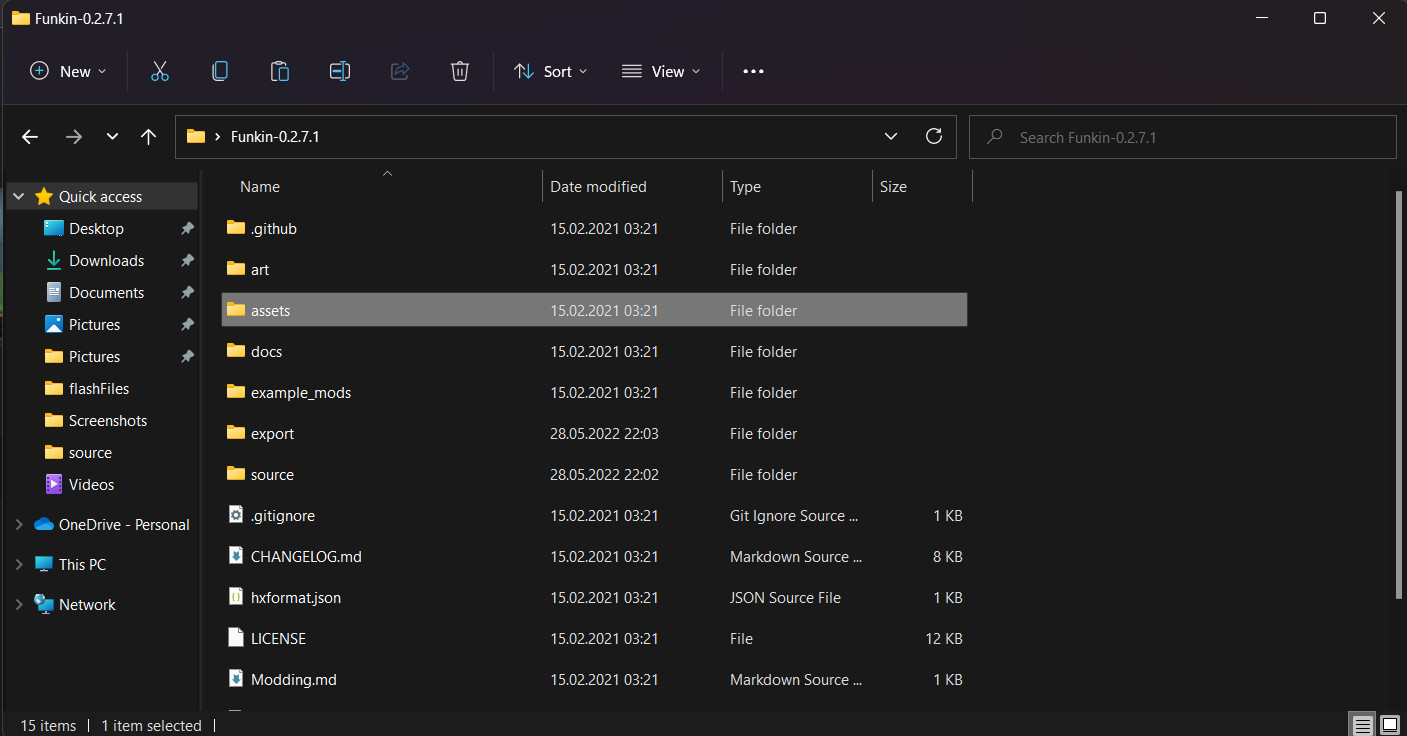The height and width of the screenshot is (736, 1407).
Task: Click the Modding.md file icon
Action: coord(235,679)
